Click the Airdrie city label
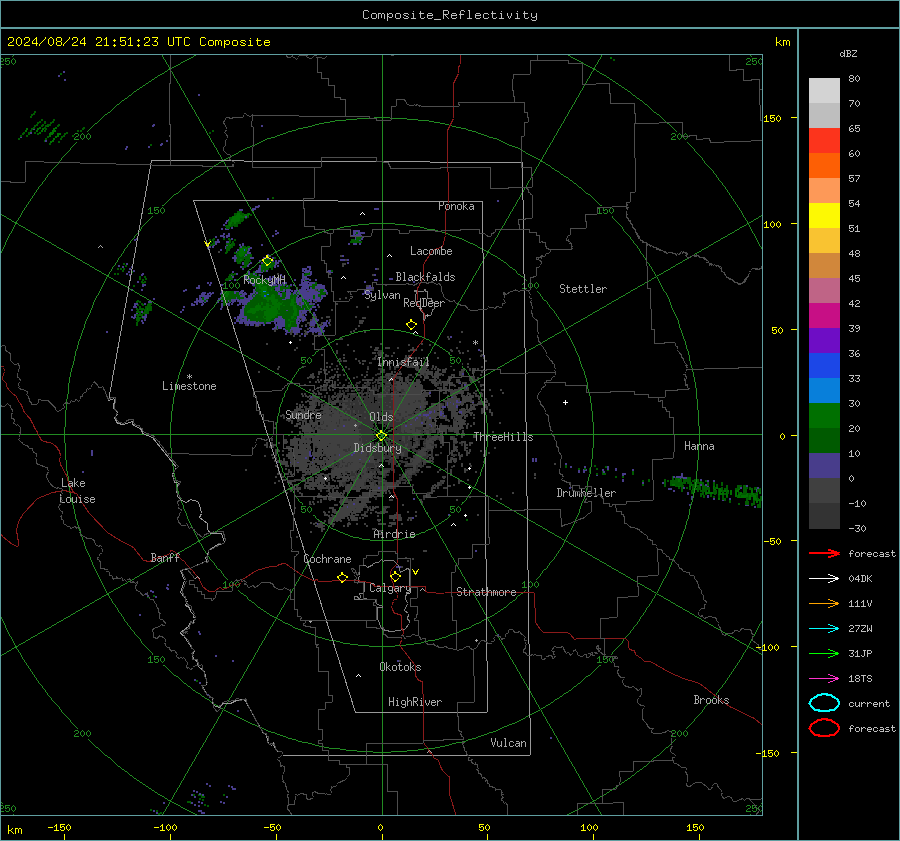 (394, 534)
